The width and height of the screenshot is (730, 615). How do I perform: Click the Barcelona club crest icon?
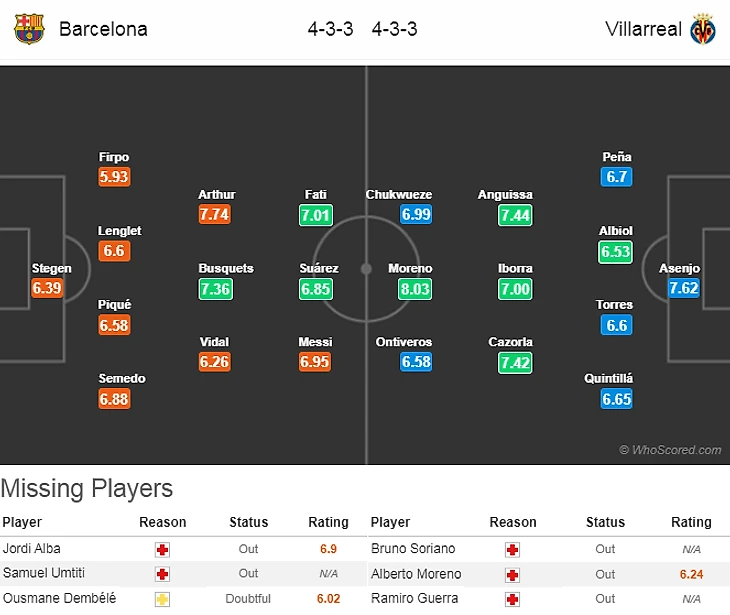point(29,29)
